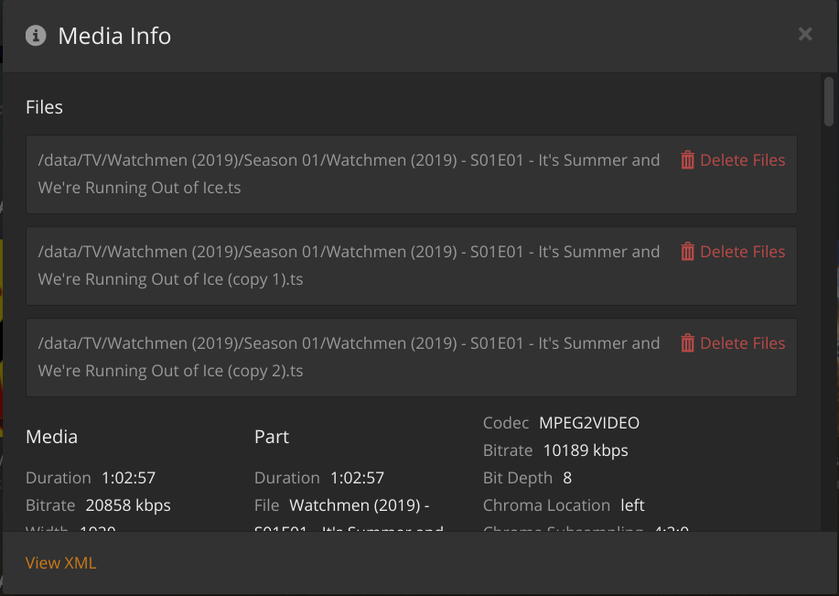This screenshot has width=839, height=596.
Task: Click the Chroma Location value left
Action: tap(632, 505)
